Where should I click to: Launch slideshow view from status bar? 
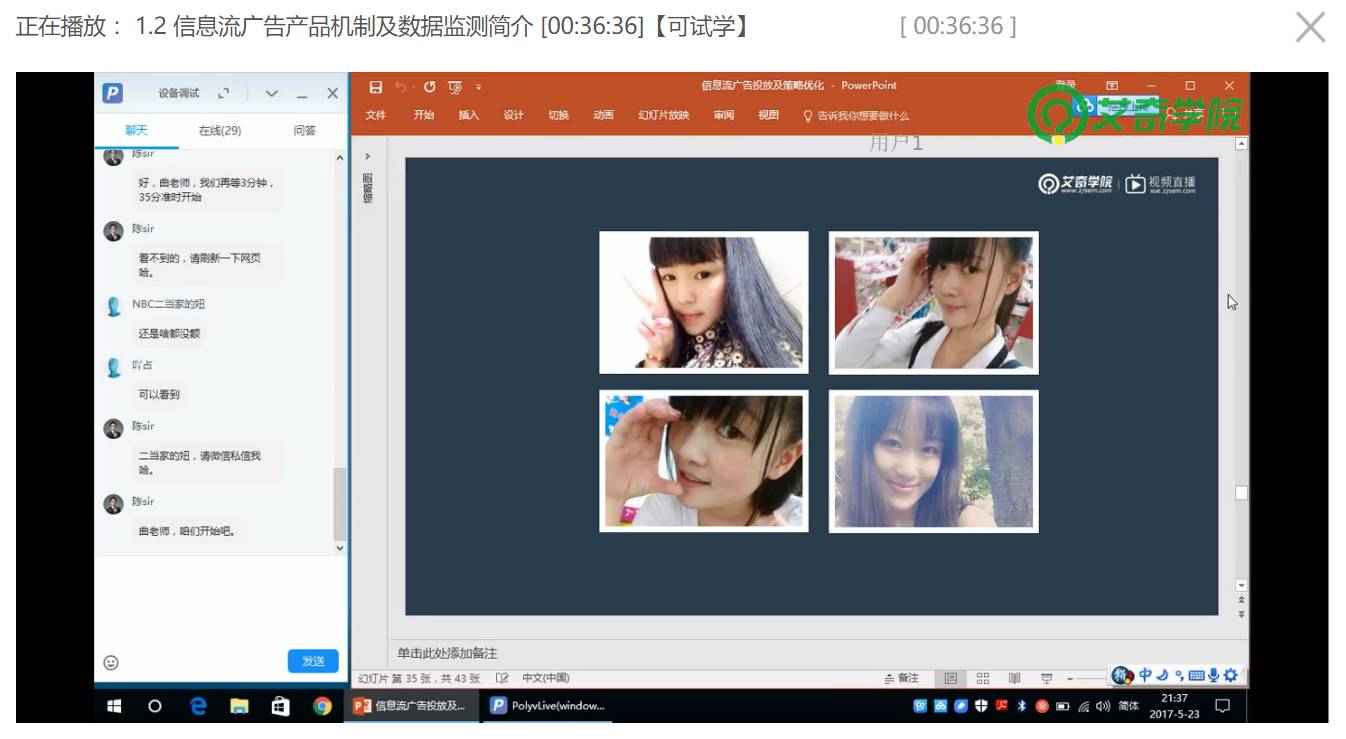click(x=1046, y=678)
